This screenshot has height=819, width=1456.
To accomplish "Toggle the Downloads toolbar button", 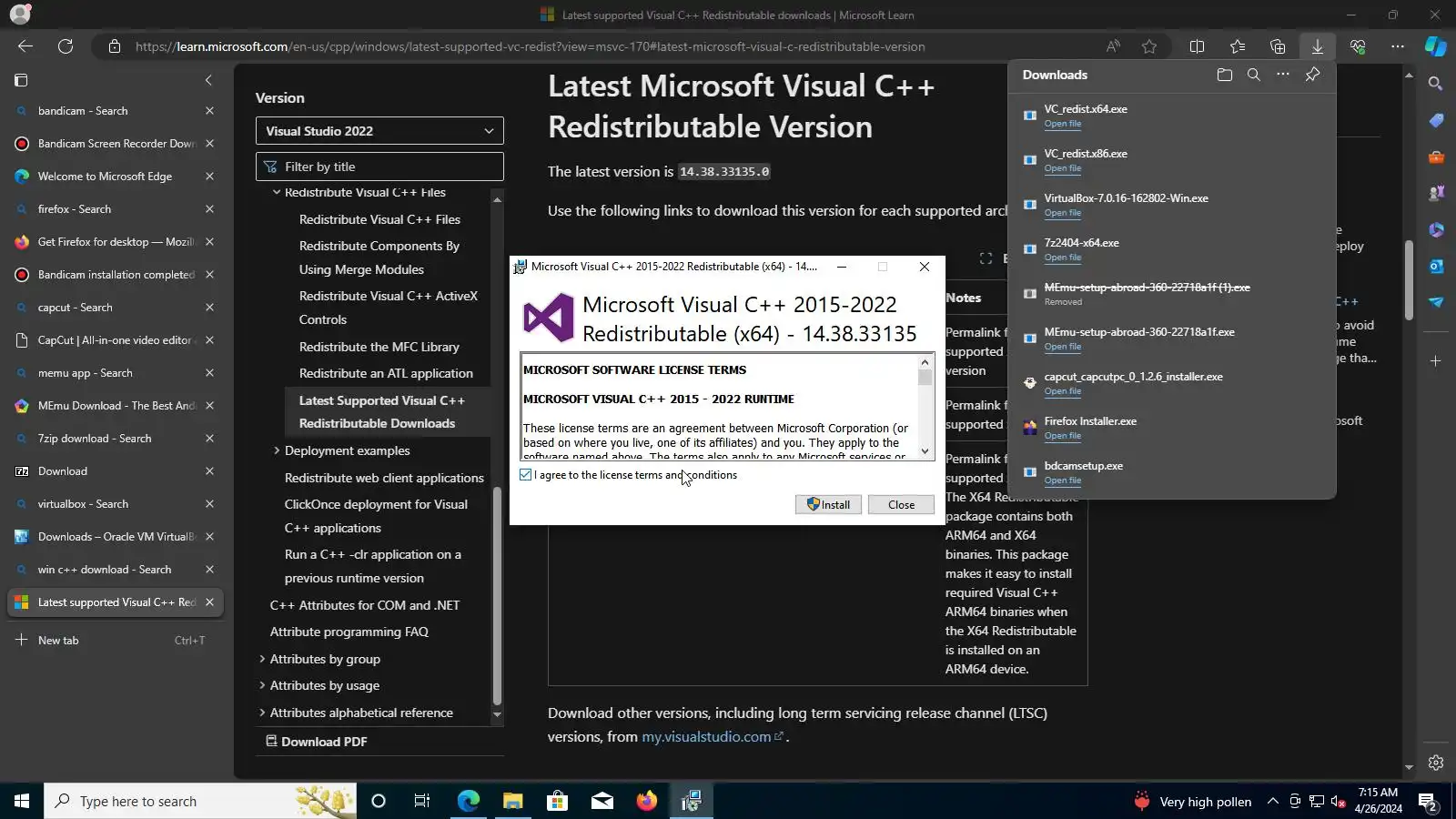I will (x=1317, y=46).
